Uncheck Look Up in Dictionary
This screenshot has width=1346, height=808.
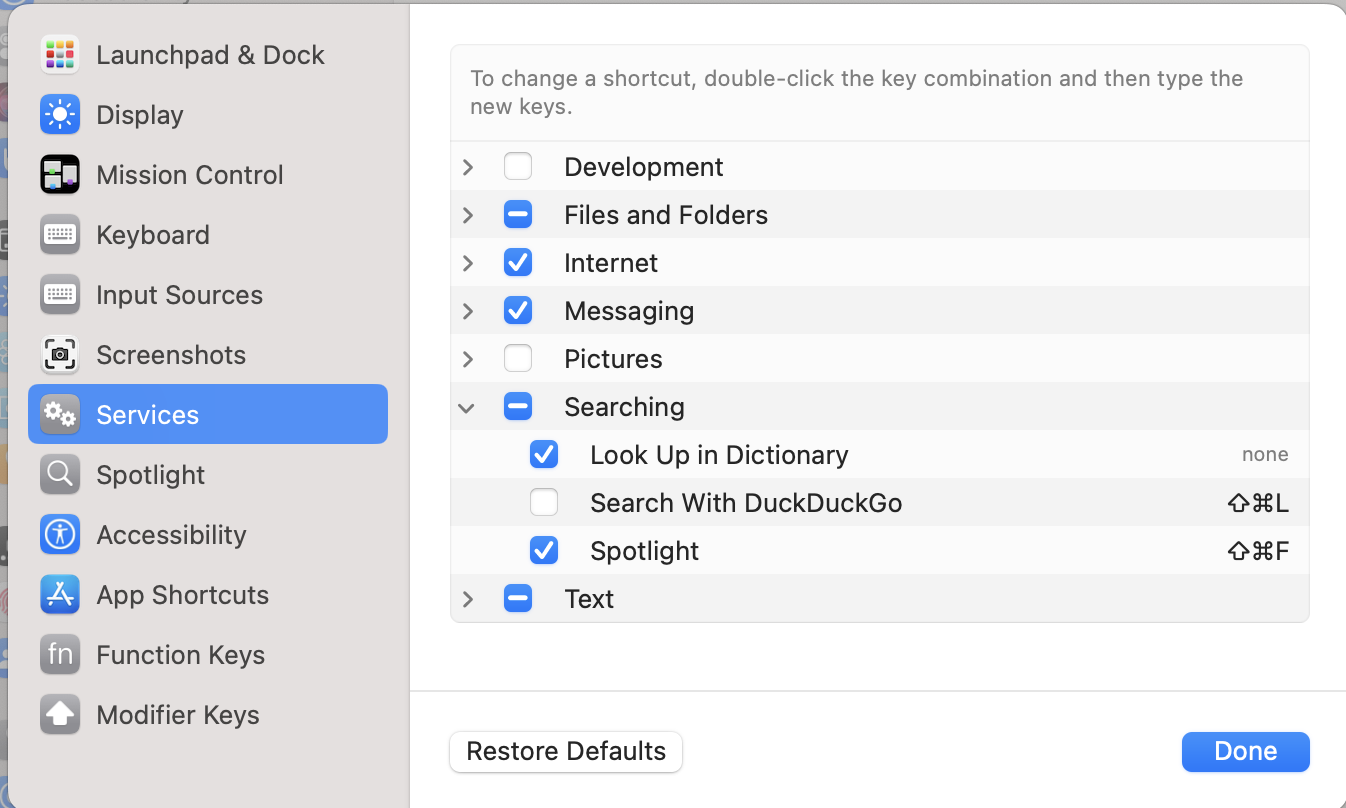click(x=544, y=455)
